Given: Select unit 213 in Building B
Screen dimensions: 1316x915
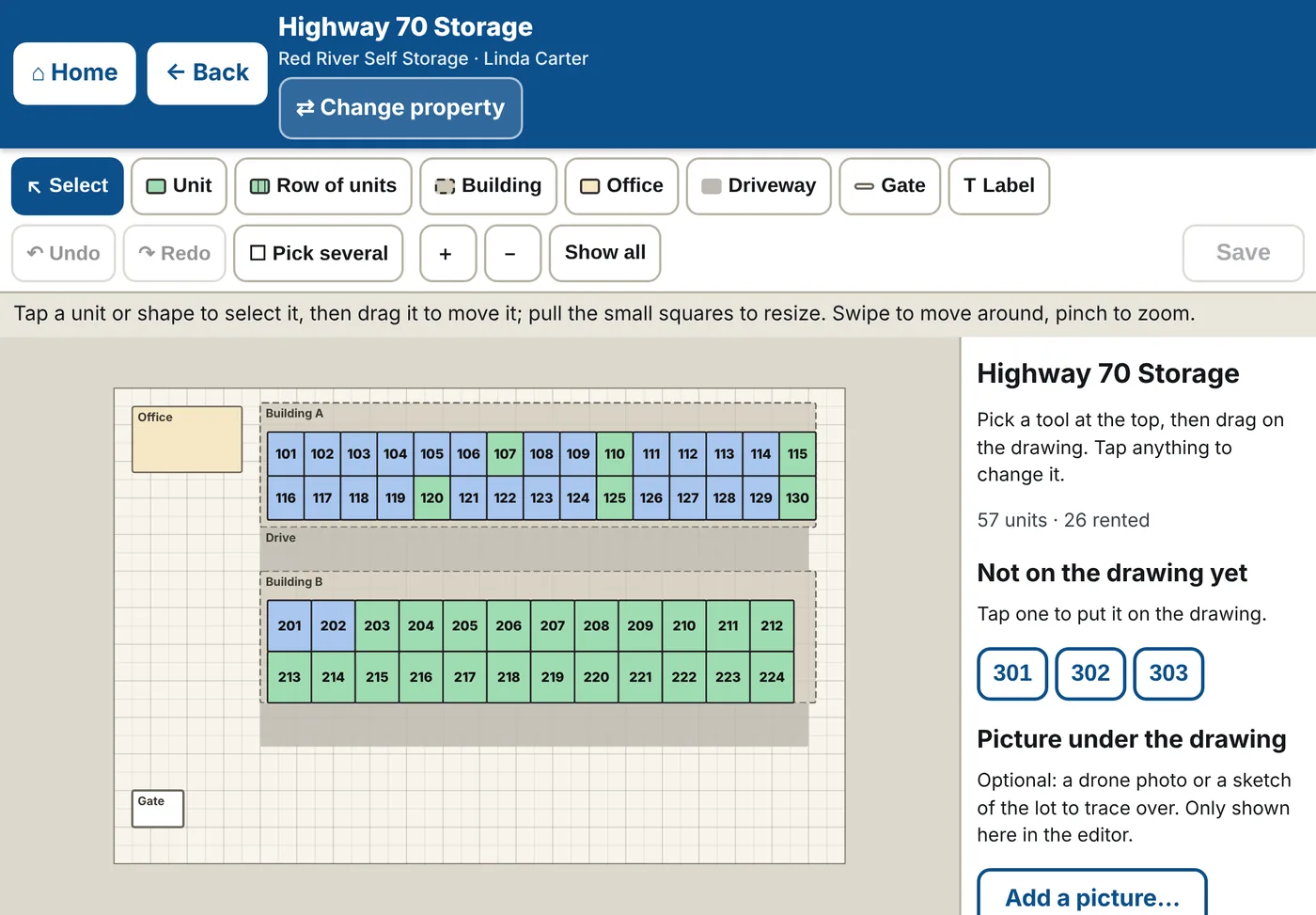Looking at the screenshot, I should [290, 677].
